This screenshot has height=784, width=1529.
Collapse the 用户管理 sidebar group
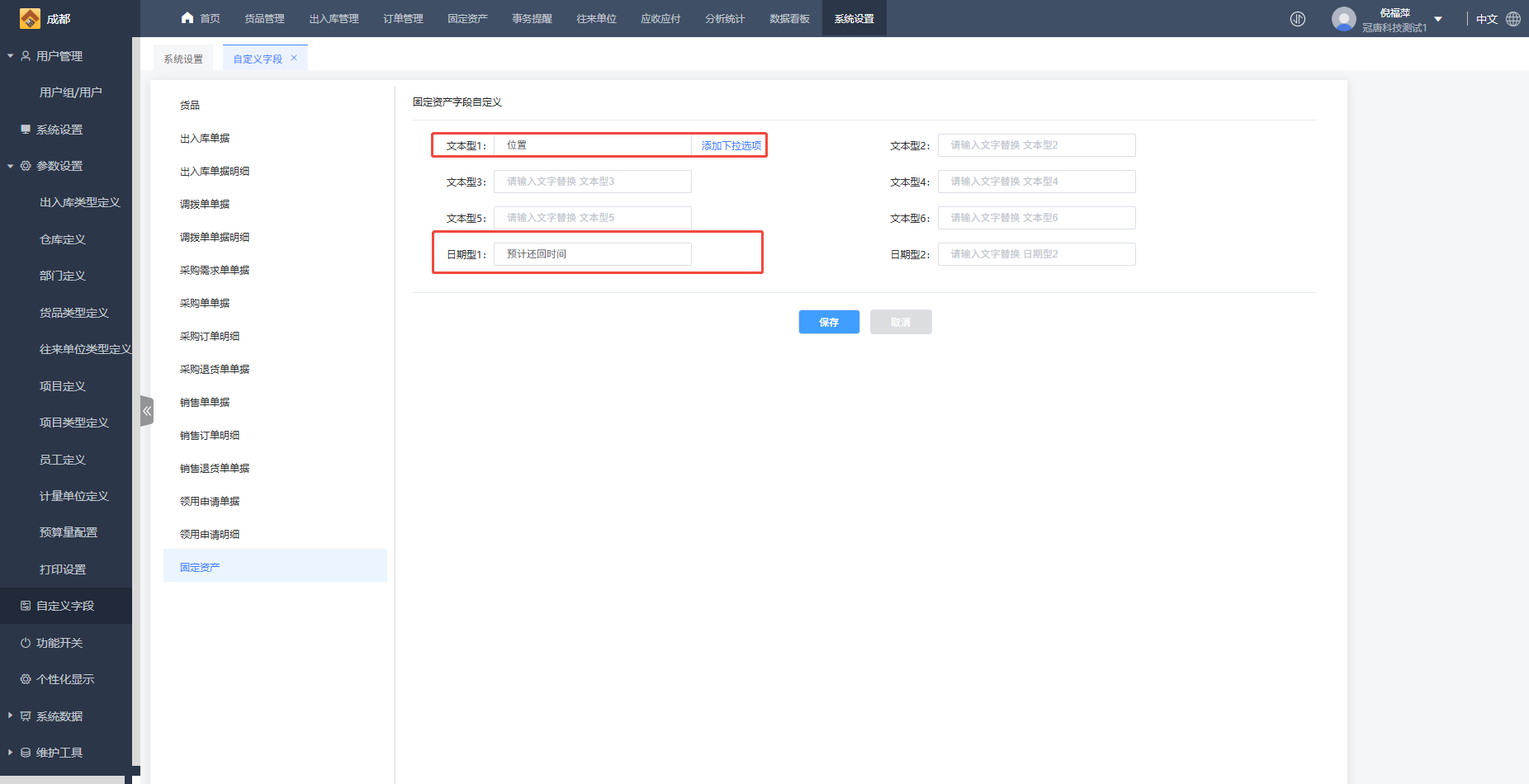pyautogui.click(x=10, y=56)
